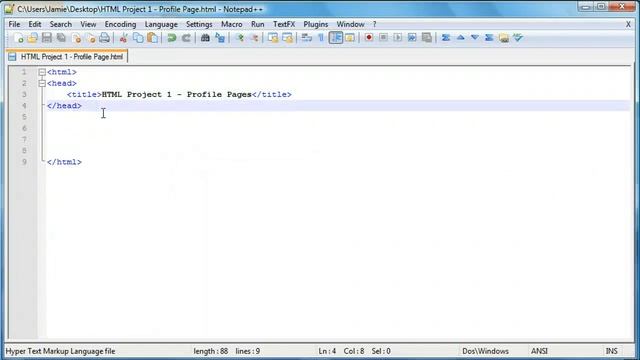Click the </head> tag on line 4
Image resolution: width=640 pixels, height=360 pixels.
coord(64,106)
